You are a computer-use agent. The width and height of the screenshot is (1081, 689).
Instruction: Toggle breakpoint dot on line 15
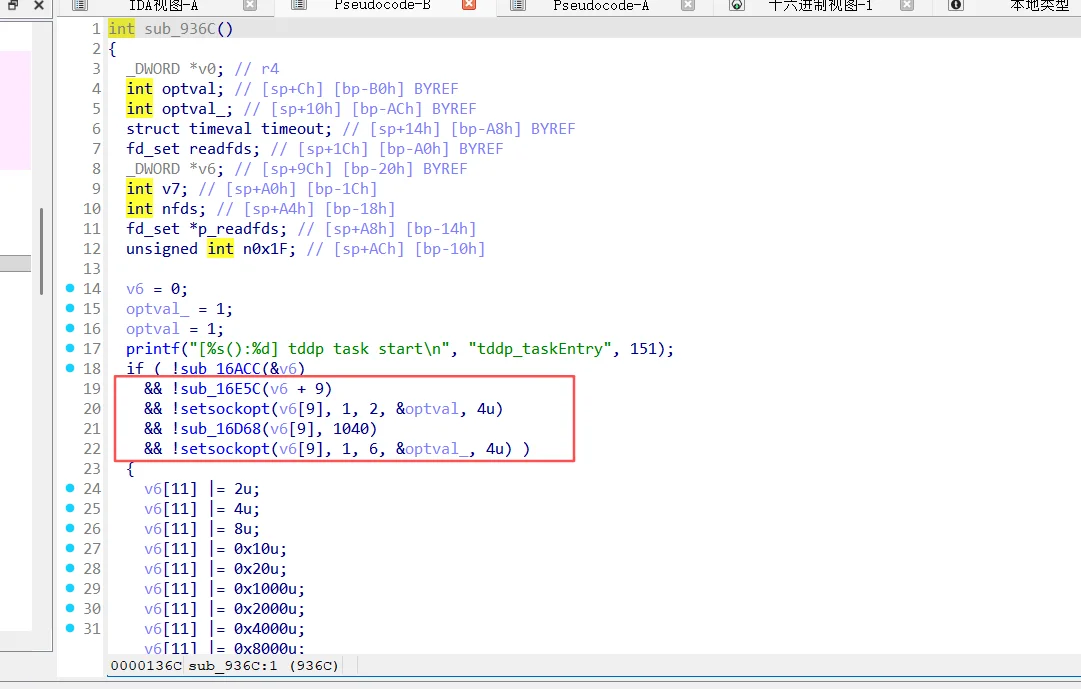coord(70,308)
